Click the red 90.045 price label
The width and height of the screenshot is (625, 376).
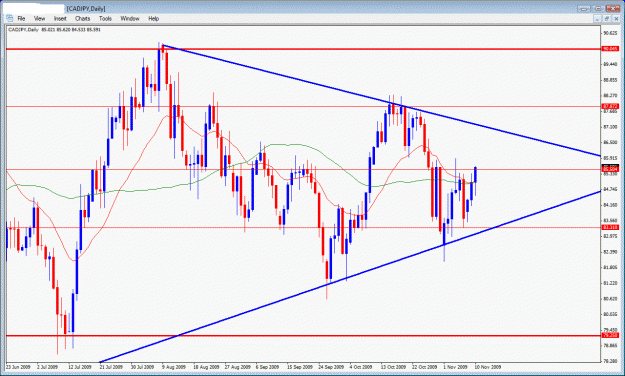pos(610,49)
